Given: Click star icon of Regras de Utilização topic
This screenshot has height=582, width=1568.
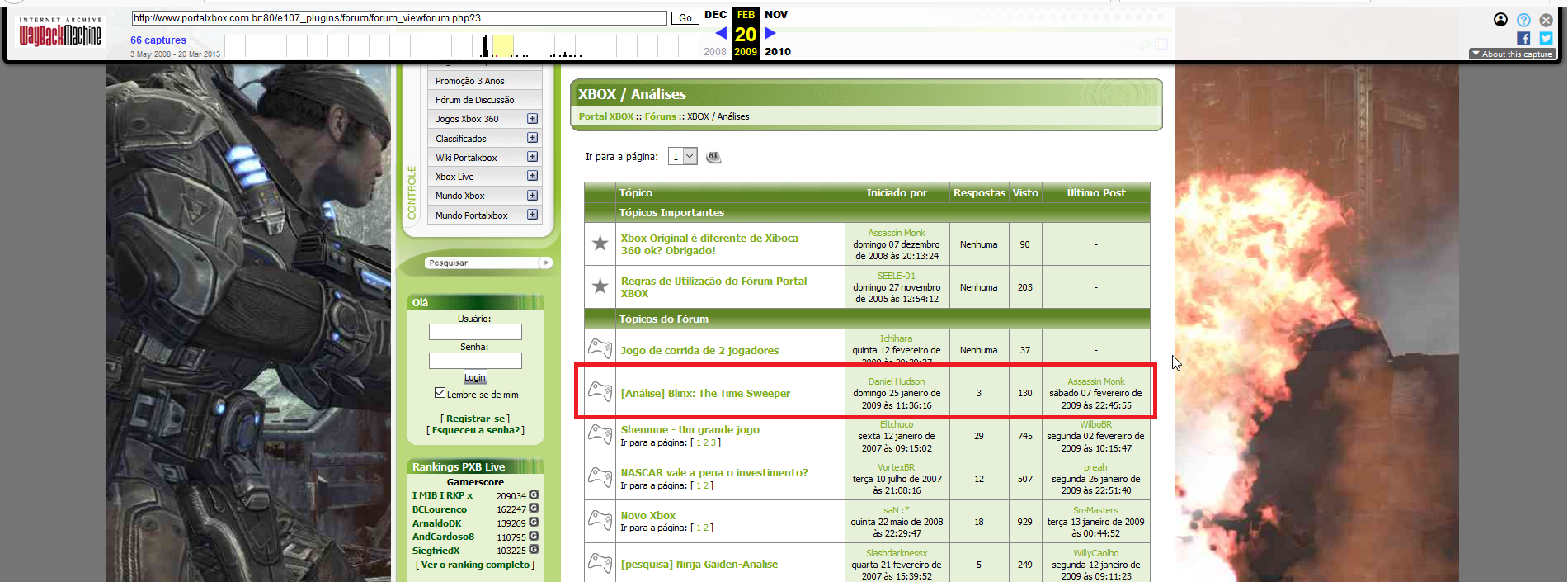Looking at the screenshot, I should (600, 286).
